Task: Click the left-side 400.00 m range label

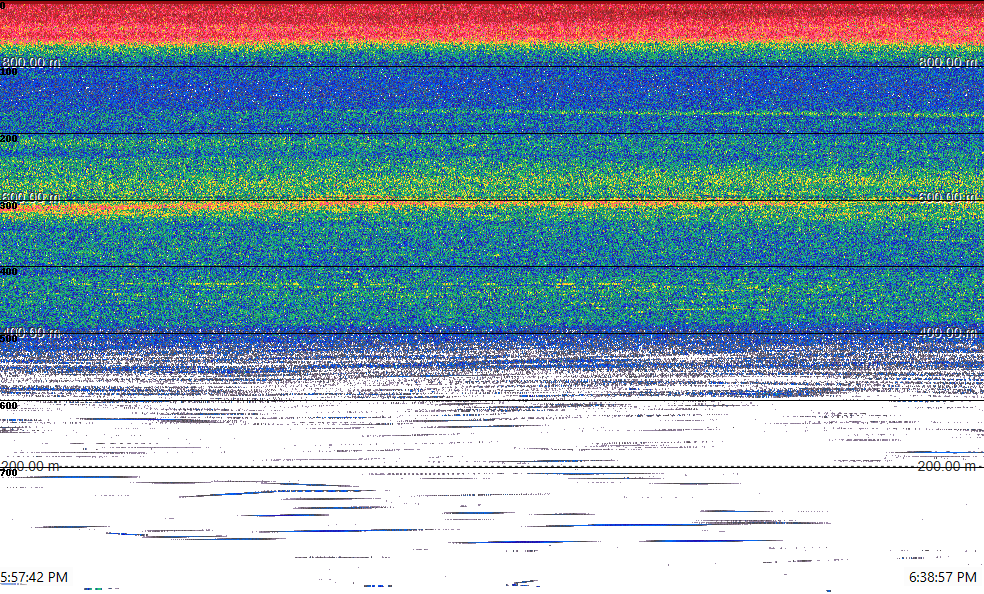Action: tap(31, 332)
